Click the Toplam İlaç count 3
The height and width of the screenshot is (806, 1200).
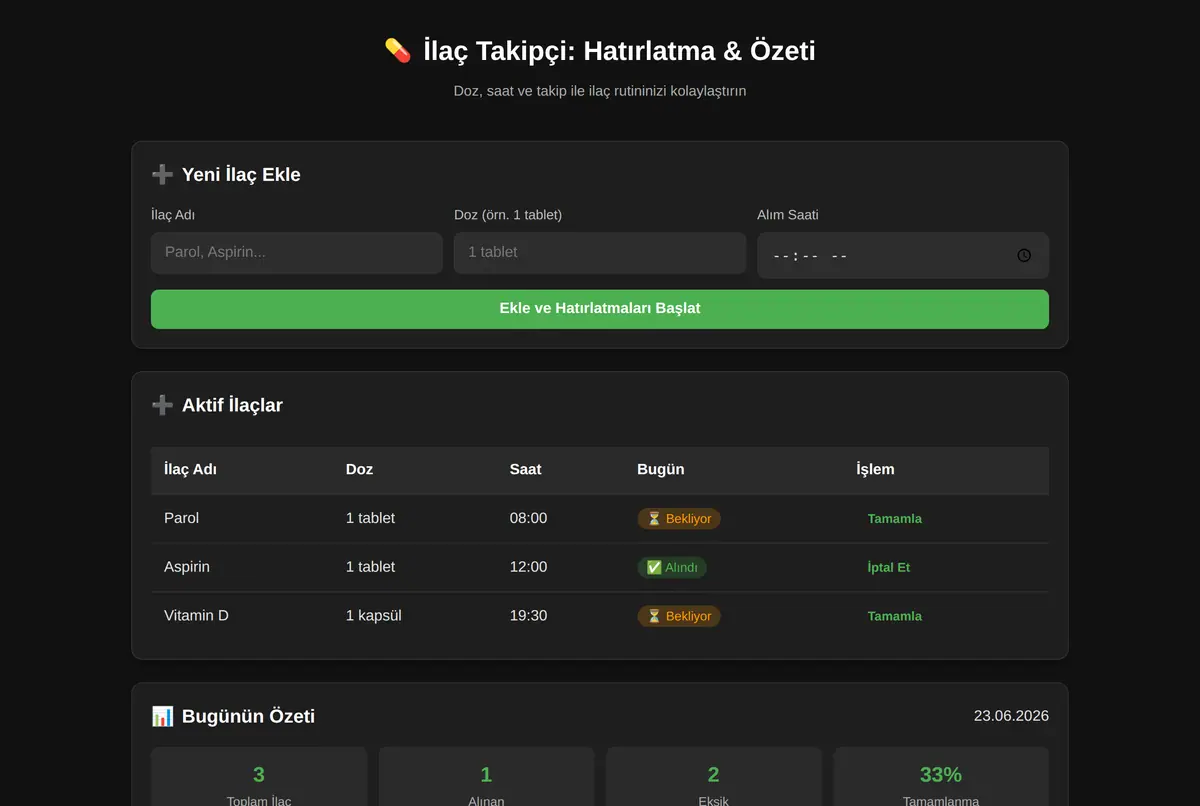click(259, 774)
